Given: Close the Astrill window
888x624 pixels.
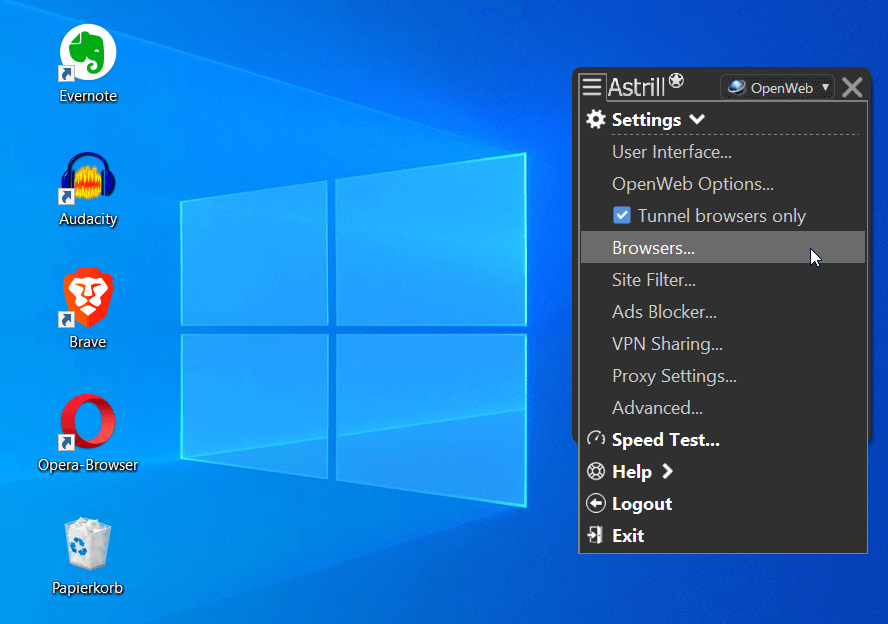Looking at the screenshot, I should pyautogui.click(x=852, y=88).
